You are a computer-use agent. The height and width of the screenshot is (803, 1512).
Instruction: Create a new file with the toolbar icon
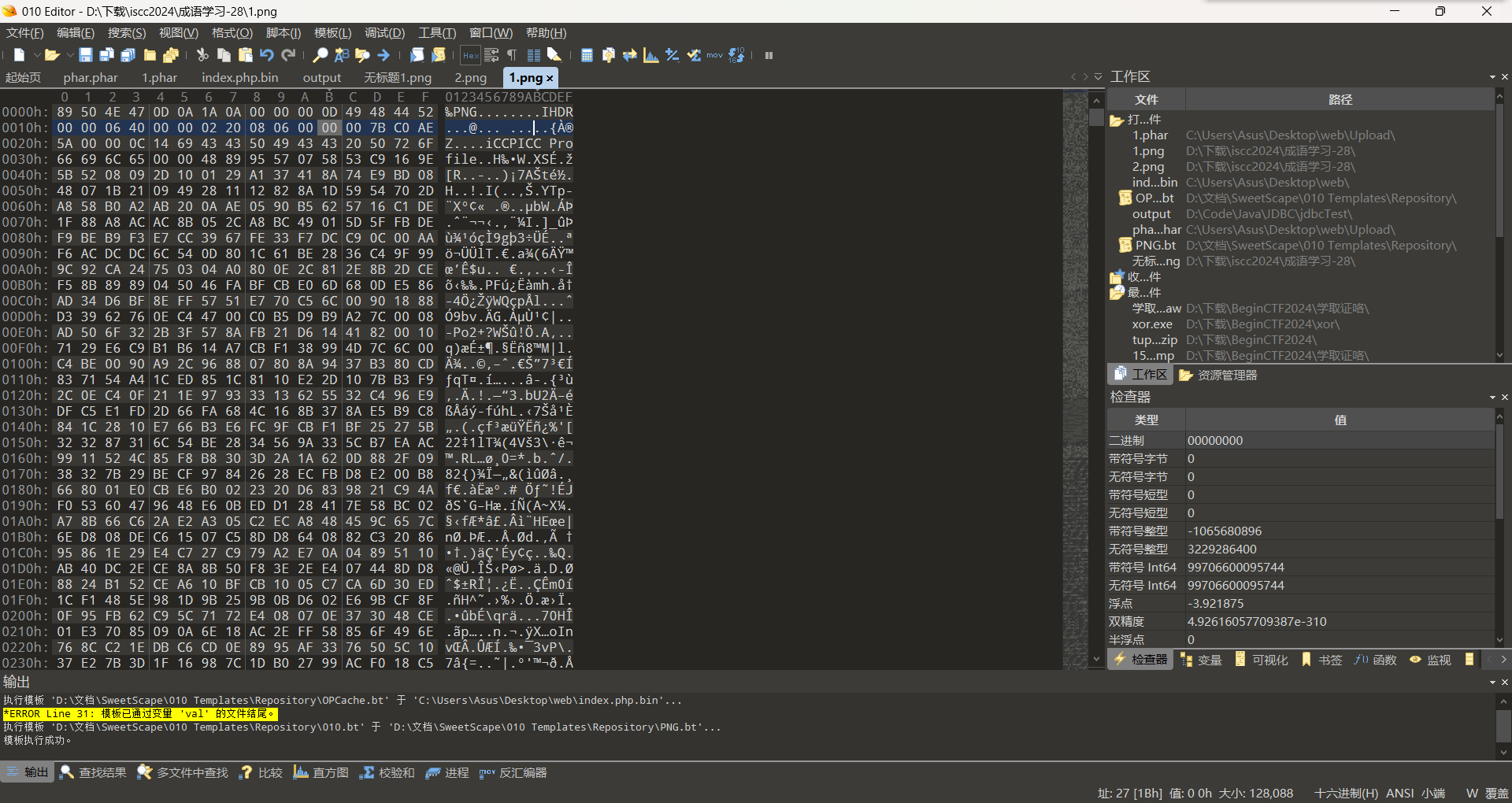[x=20, y=55]
